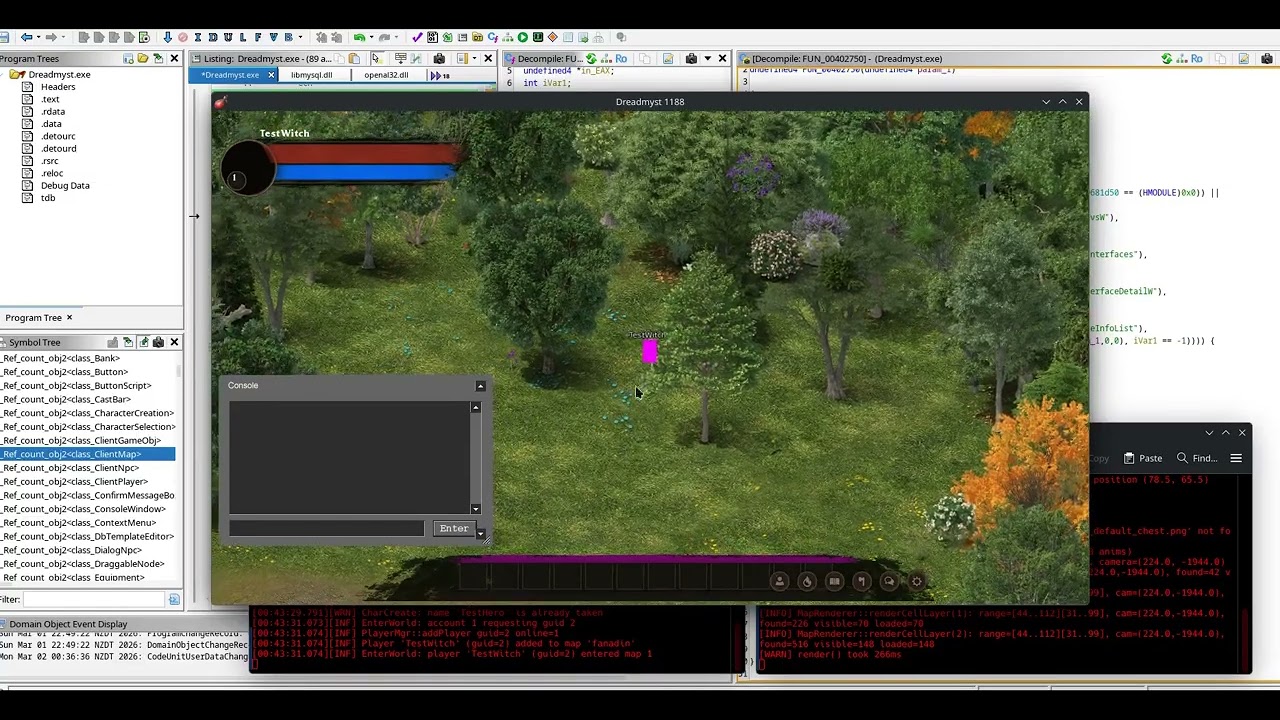
Task: Collapse the Dreadmyst.exe program tree node
Action: (5, 75)
